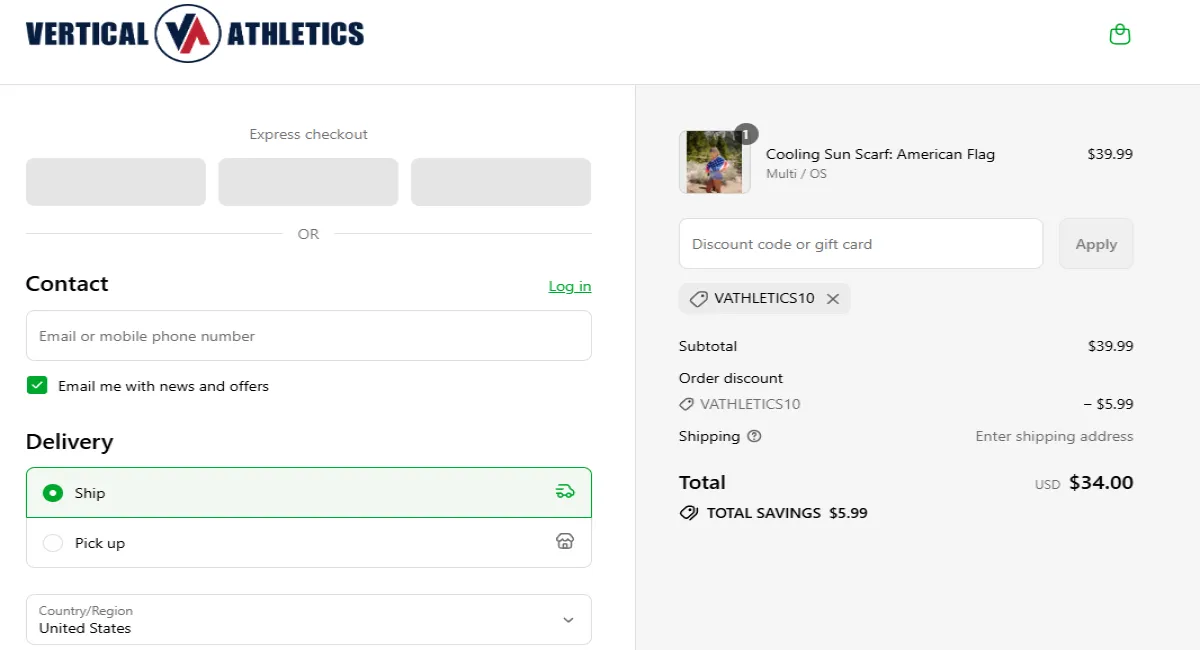The width and height of the screenshot is (1200, 650).
Task: Open the Shipping help question mark icon
Action: (x=753, y=436)
